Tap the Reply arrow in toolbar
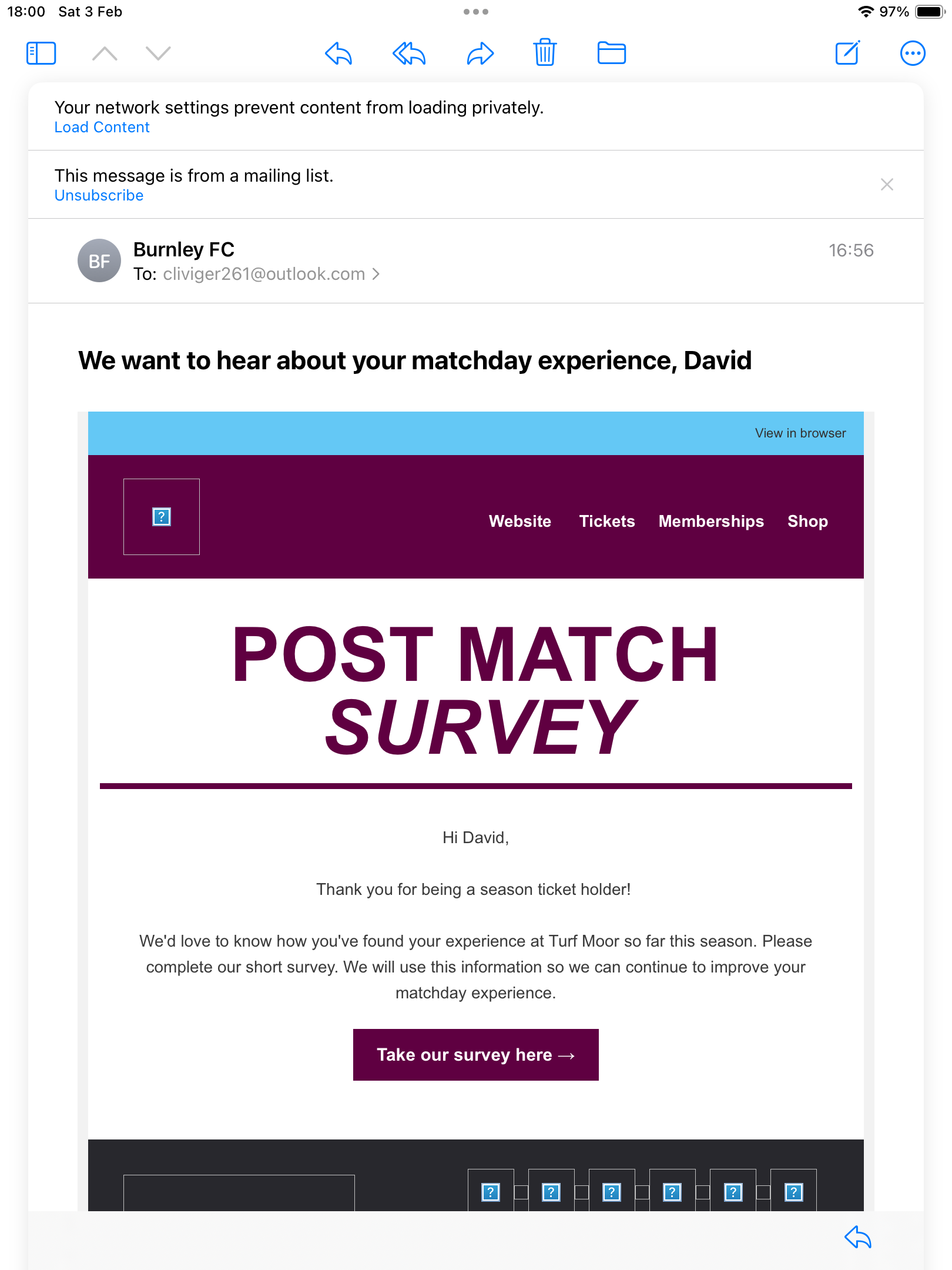This screenshot has height=1270, width=952. pyautogui.click(x=338, y=54)
